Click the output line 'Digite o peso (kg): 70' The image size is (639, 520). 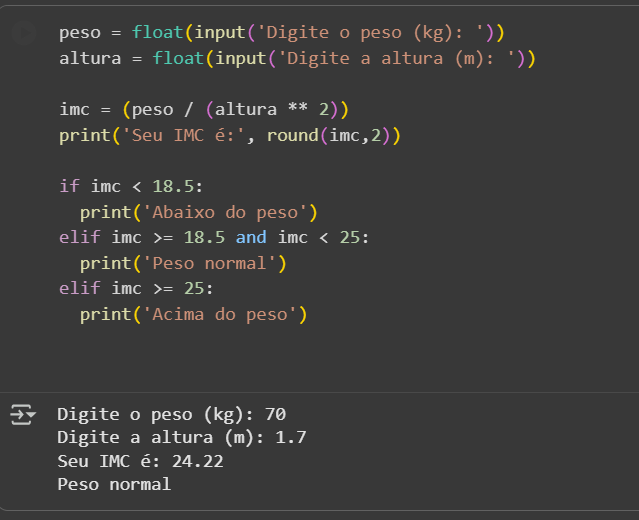(172, 414)
